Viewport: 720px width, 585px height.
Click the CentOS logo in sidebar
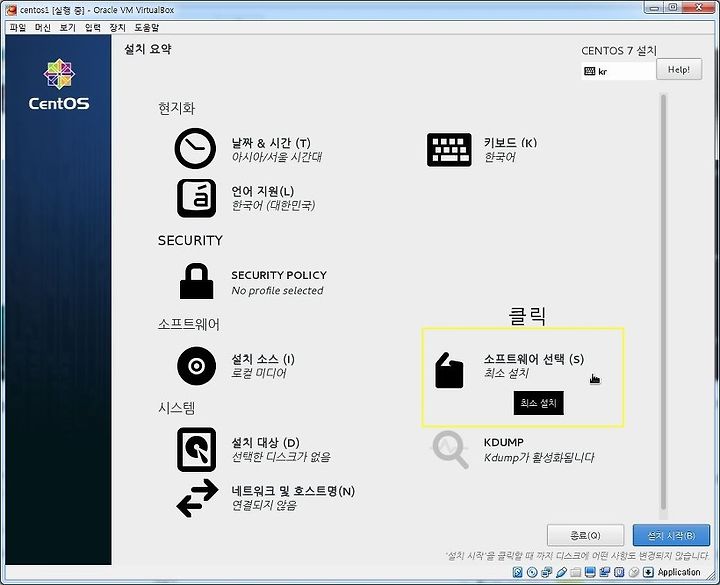coord(59,84)
